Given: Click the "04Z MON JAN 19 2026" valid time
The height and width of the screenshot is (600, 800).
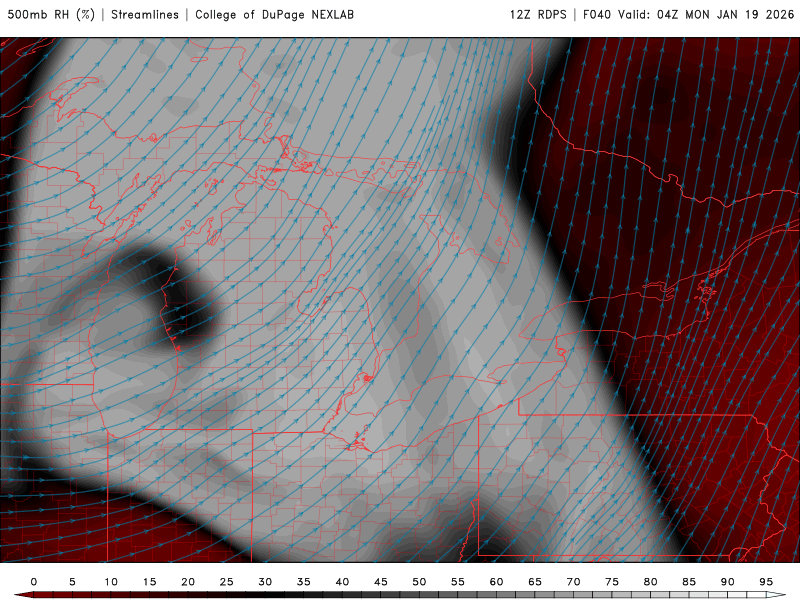Looking at the screenshot, I should [726, 15].
